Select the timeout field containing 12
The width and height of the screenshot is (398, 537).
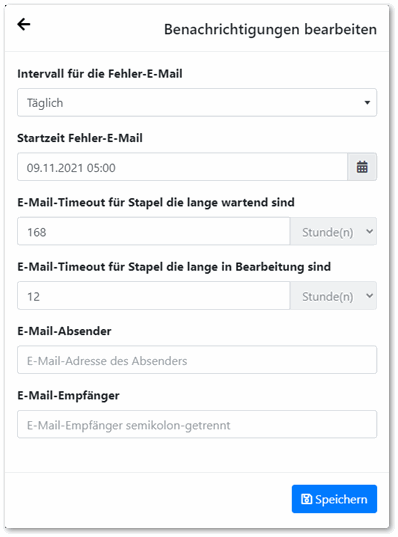[154, 296]
